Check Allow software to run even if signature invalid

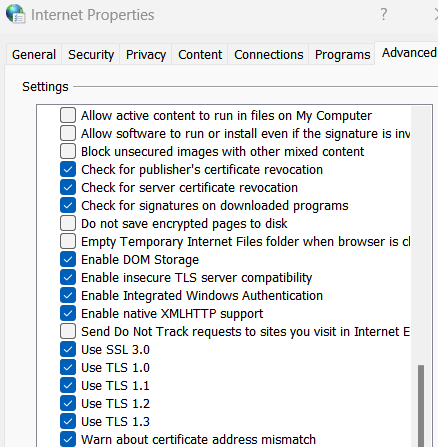pyautogui.click(x=68, y=133)
